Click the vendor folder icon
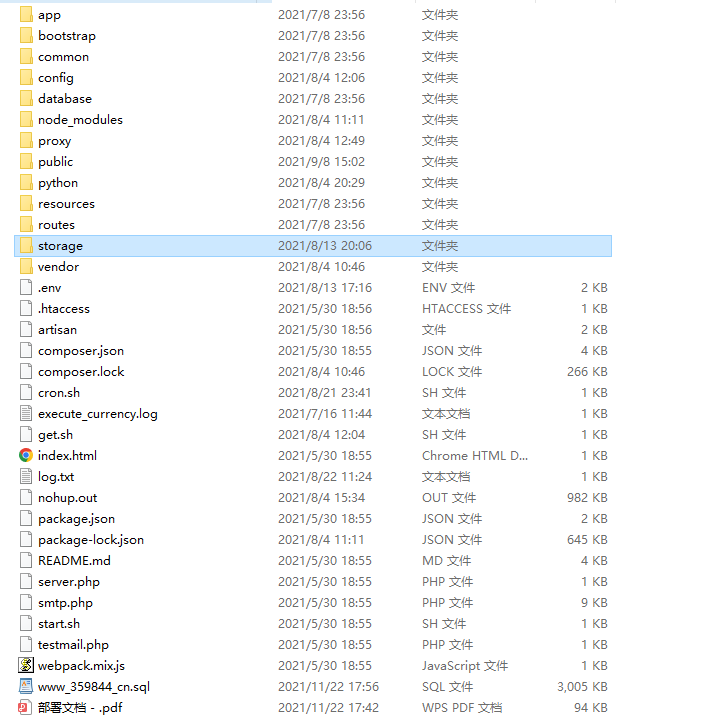The image size is (705, 723). (x=26, y=266)
